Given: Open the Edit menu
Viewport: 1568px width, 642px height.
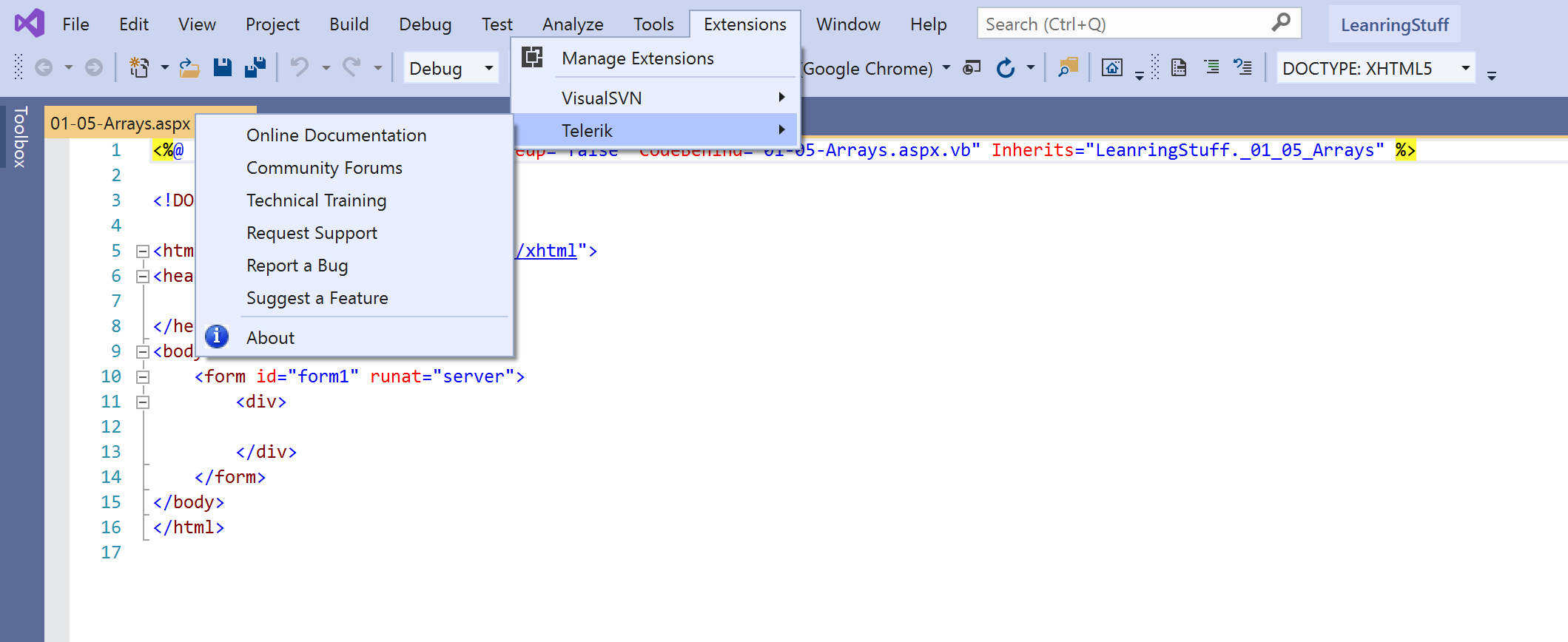Looking at the screenshot, I should [x=134, y=24].
